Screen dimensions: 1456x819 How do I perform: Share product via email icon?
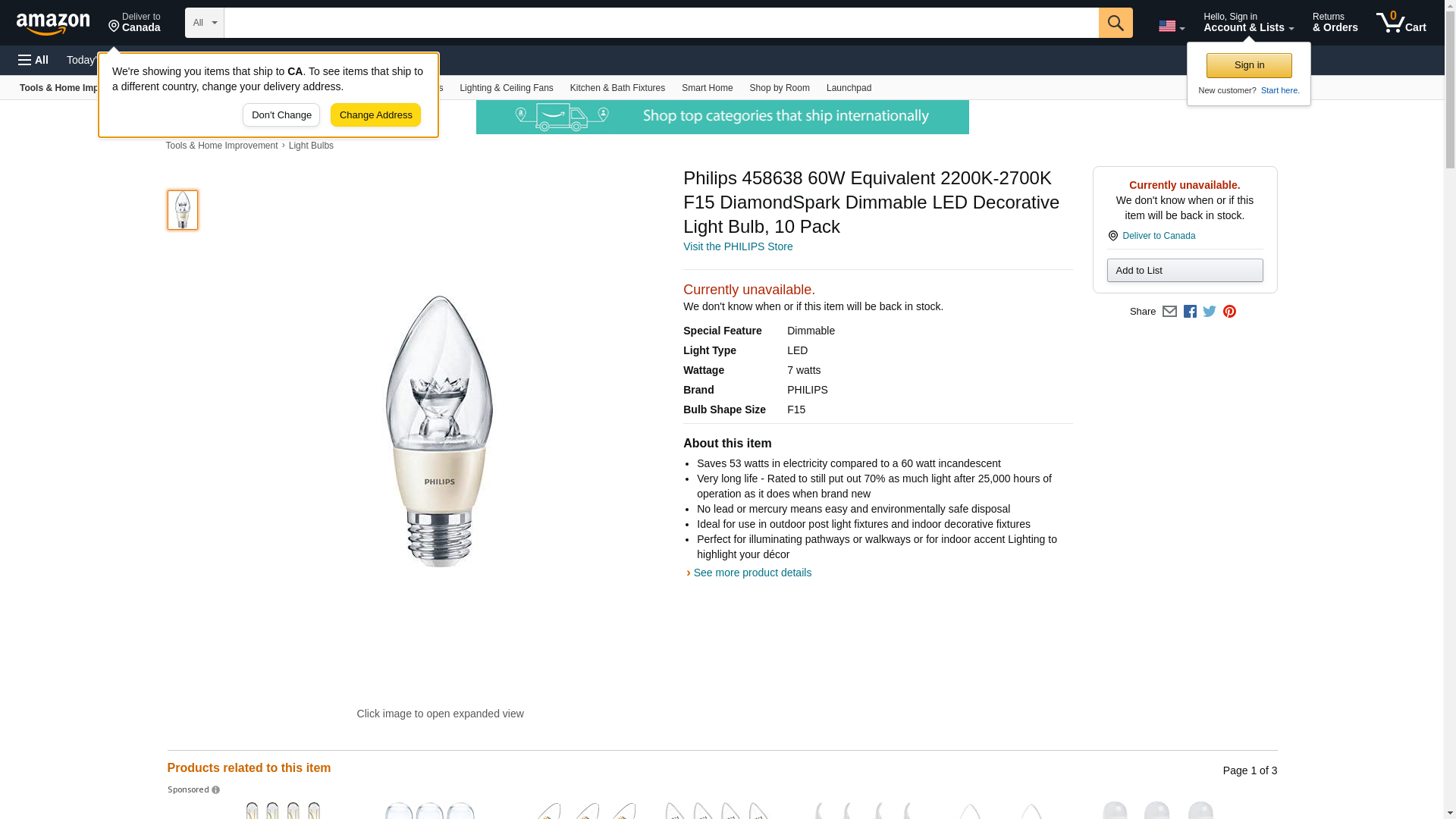tap(1169, 312)
